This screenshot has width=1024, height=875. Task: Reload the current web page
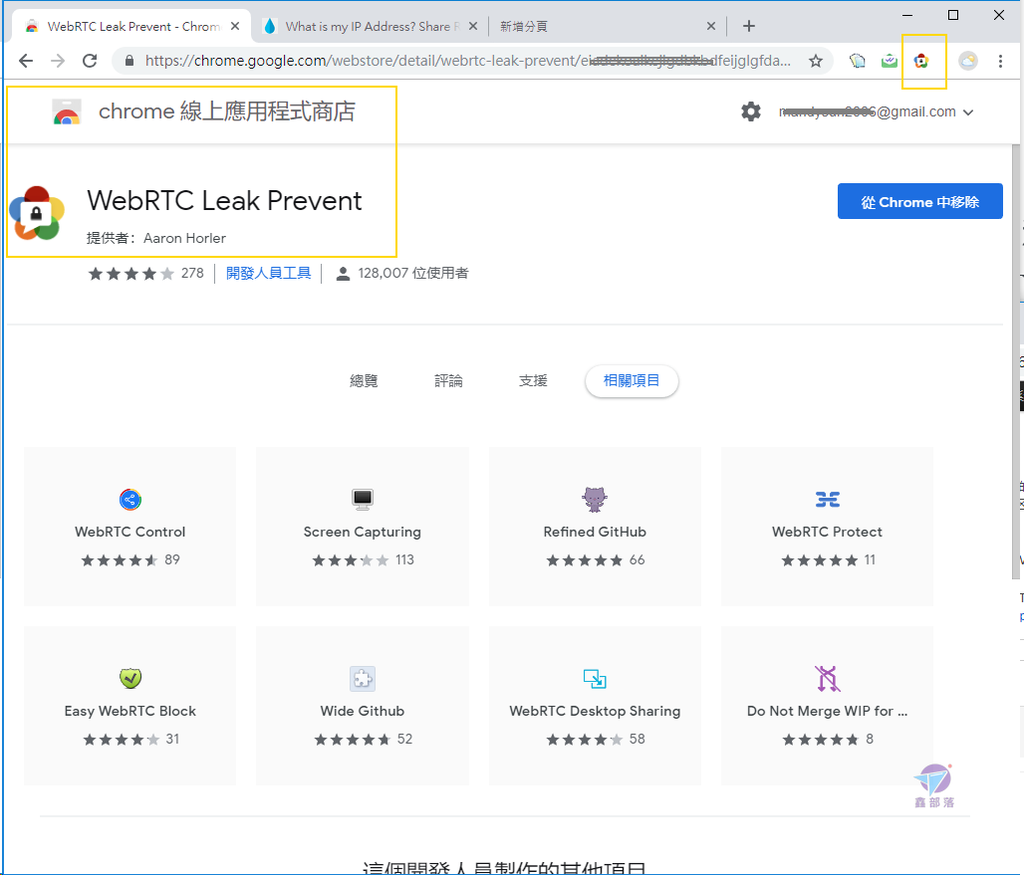click(90, 61)
